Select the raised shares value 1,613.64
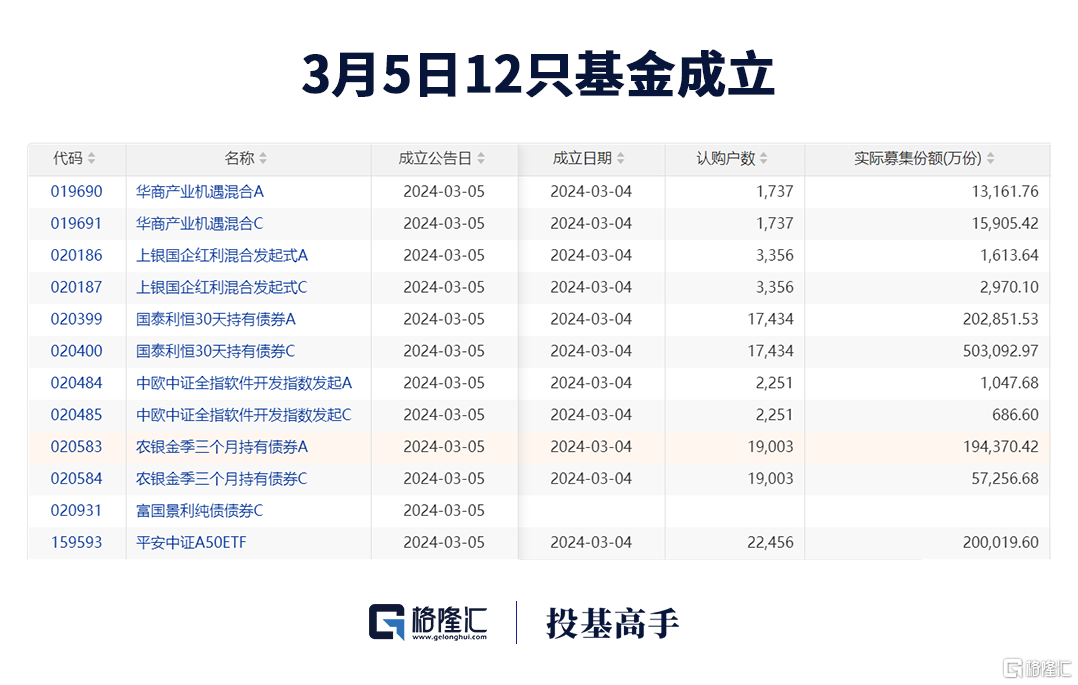Screen dimensions: 1078x685 [1009, 256]
